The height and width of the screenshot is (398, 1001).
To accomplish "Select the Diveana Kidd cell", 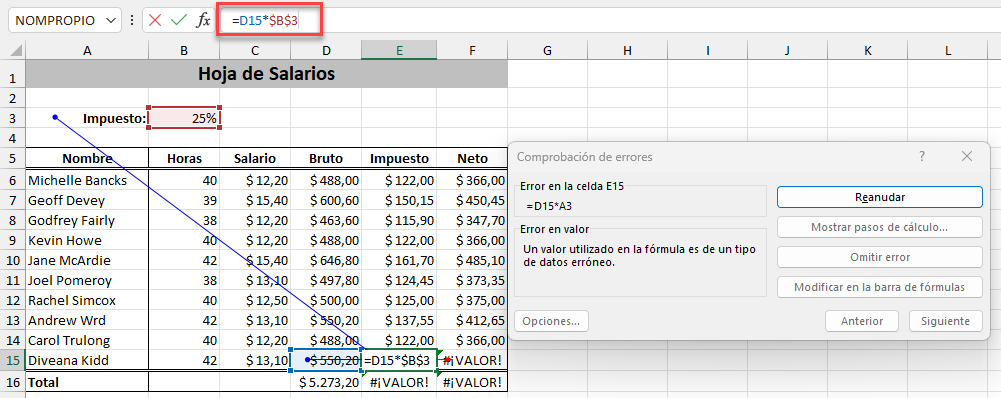I will [x=87, y=360].
